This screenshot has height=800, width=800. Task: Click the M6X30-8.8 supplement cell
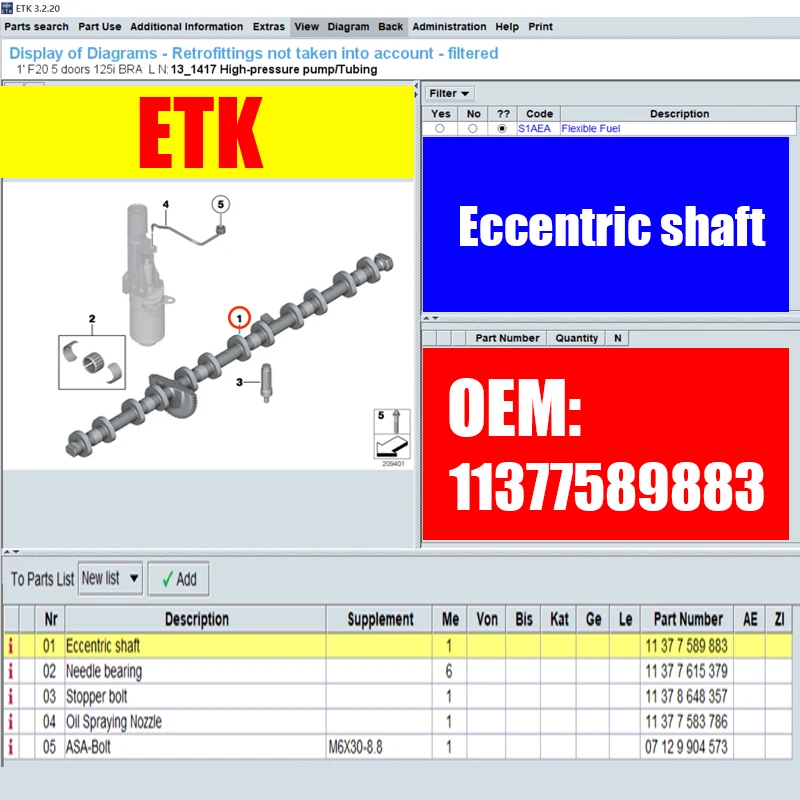[x=379, y=747]
